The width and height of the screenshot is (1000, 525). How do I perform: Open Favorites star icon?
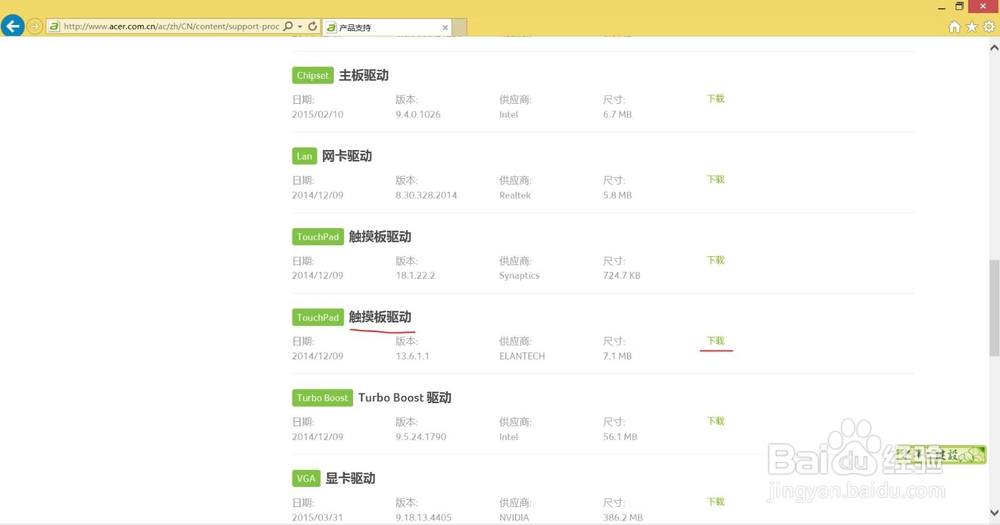point(971,26)
